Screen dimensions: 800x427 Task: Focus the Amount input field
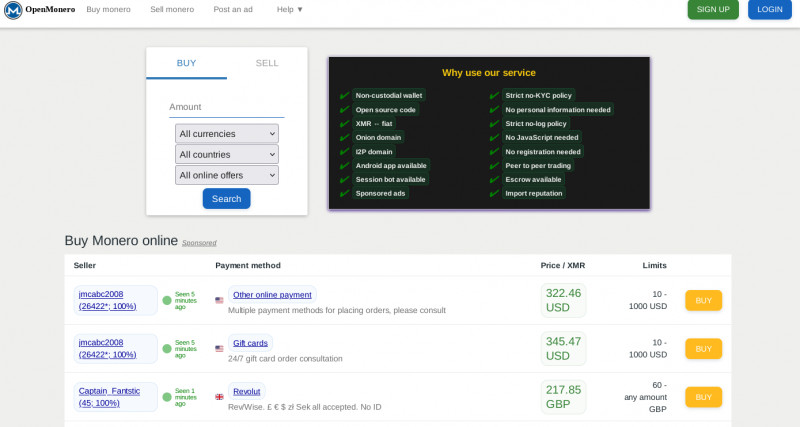pyautogui.click(x=226, y=107)
